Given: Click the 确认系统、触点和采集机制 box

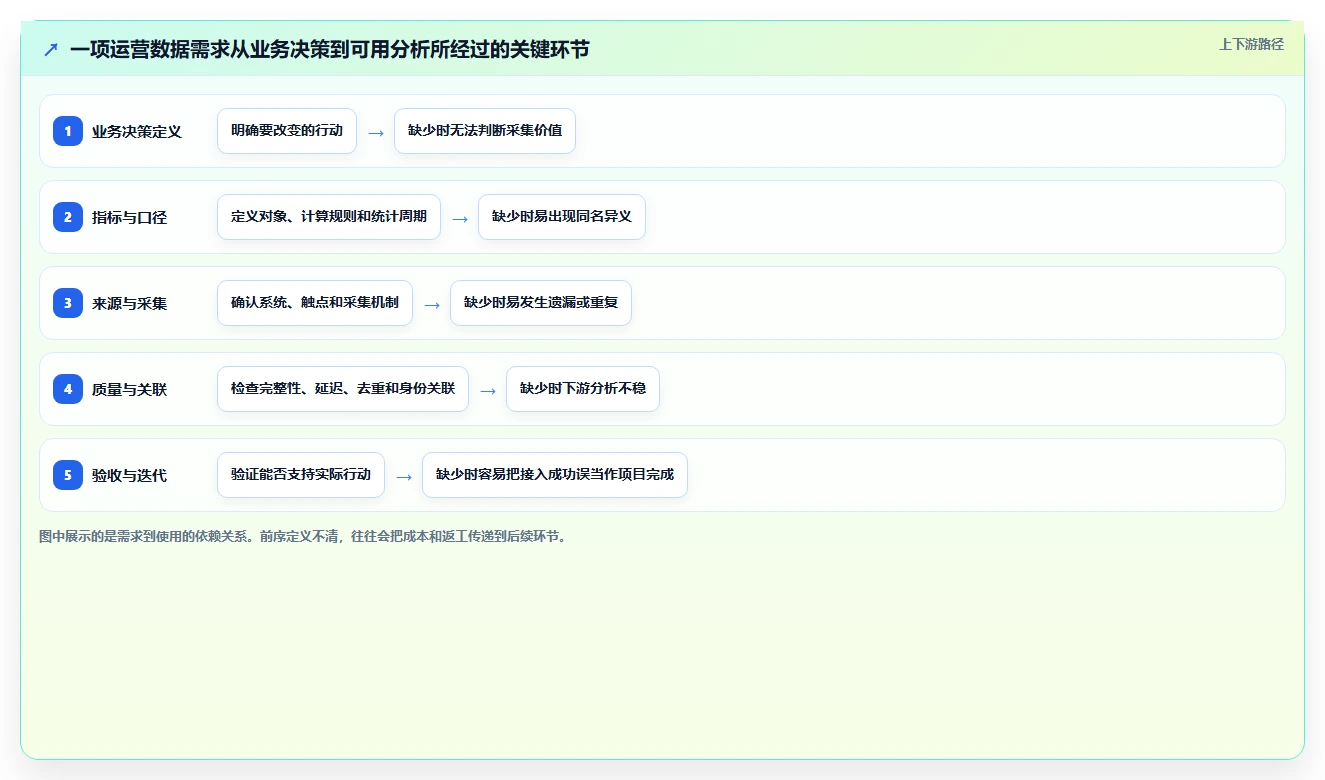Looking at the screenshot, I should 315,303.
